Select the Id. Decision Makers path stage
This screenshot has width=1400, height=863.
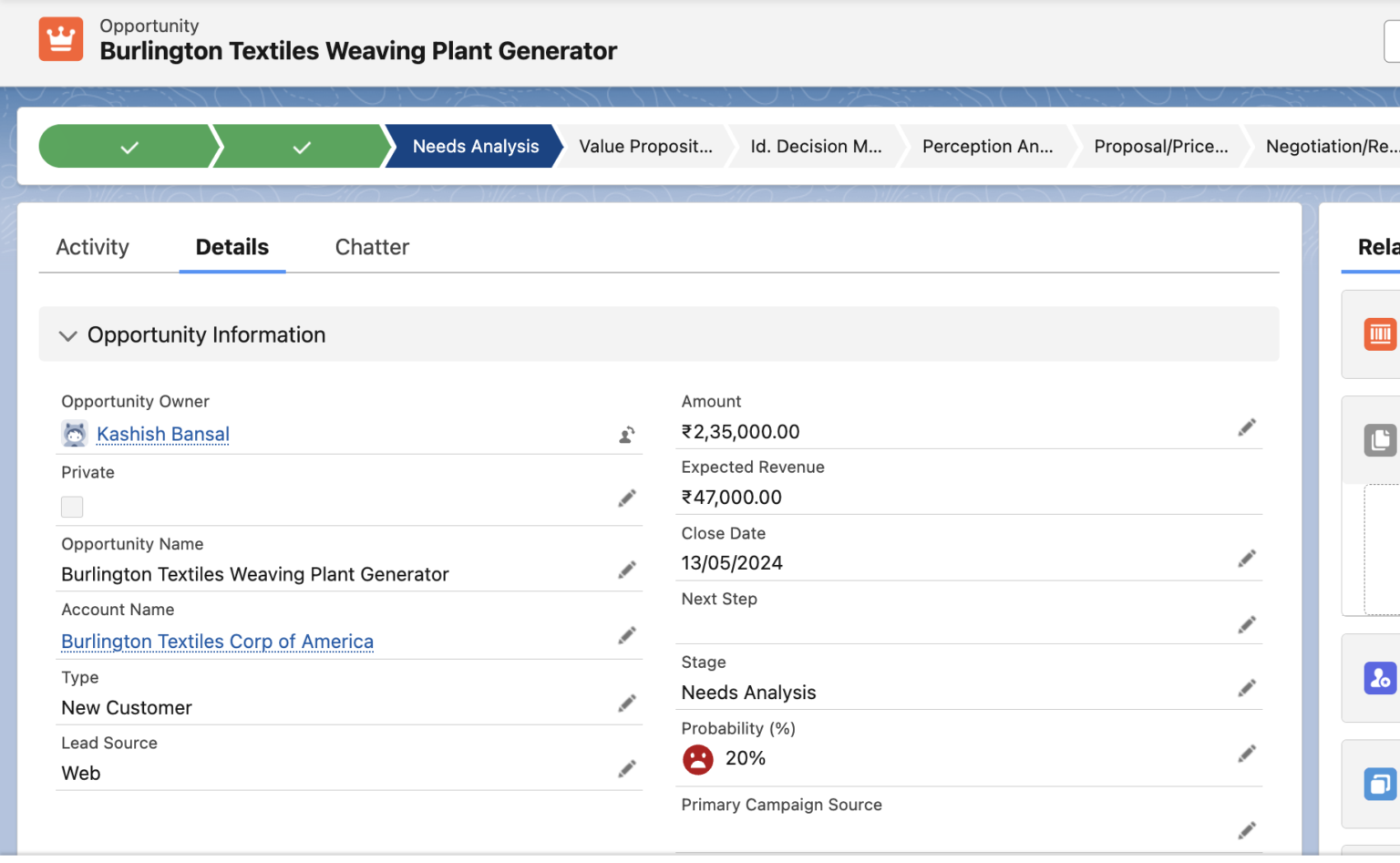click(816, 147)
